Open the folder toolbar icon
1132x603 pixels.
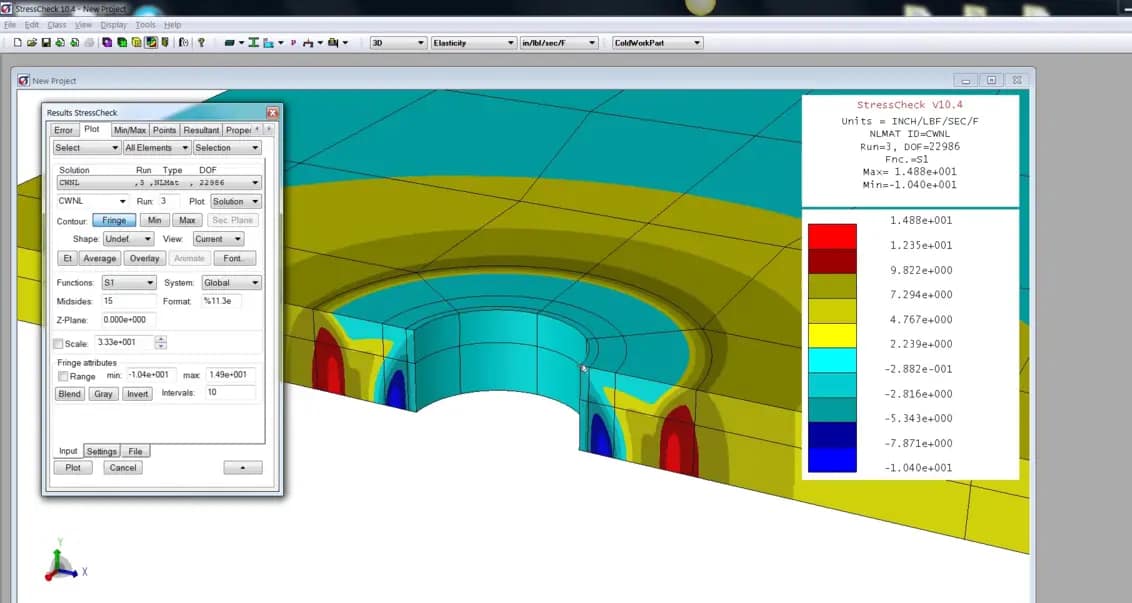point(32,42)
